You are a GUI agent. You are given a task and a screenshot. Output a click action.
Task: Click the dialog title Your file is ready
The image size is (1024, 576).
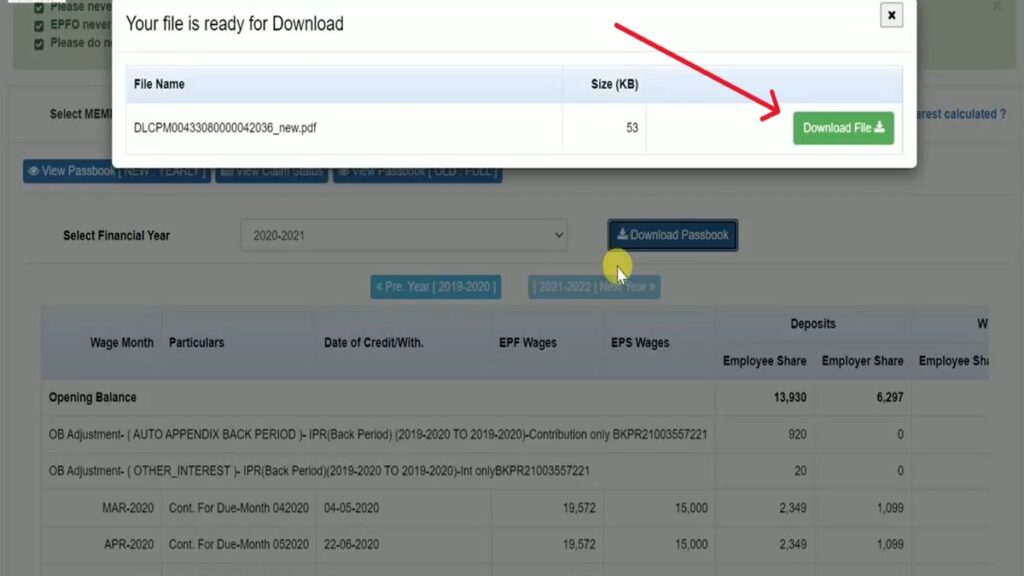tap(234, 24)
